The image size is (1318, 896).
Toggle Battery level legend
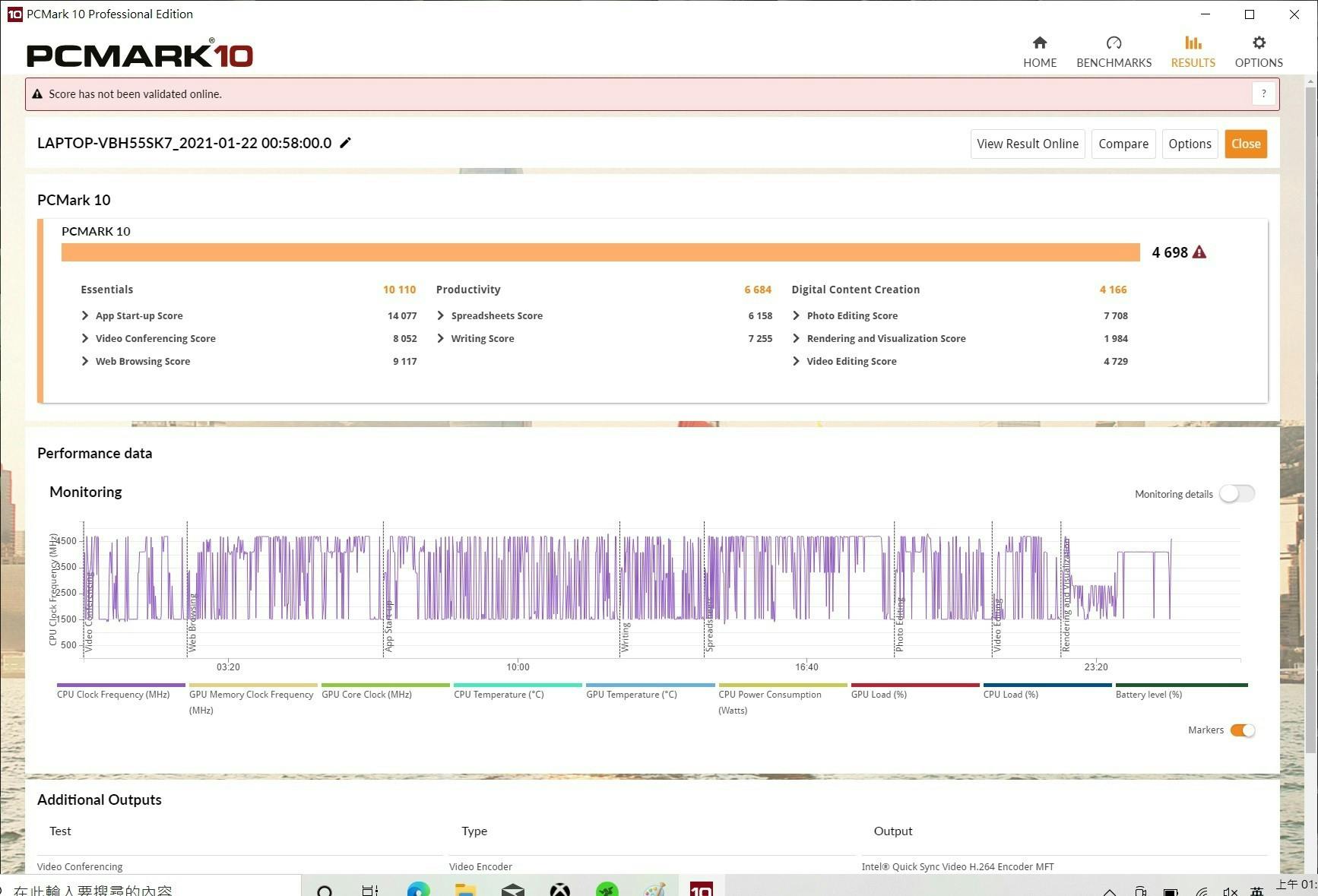pyautogui.click(x=1180, y=691)
